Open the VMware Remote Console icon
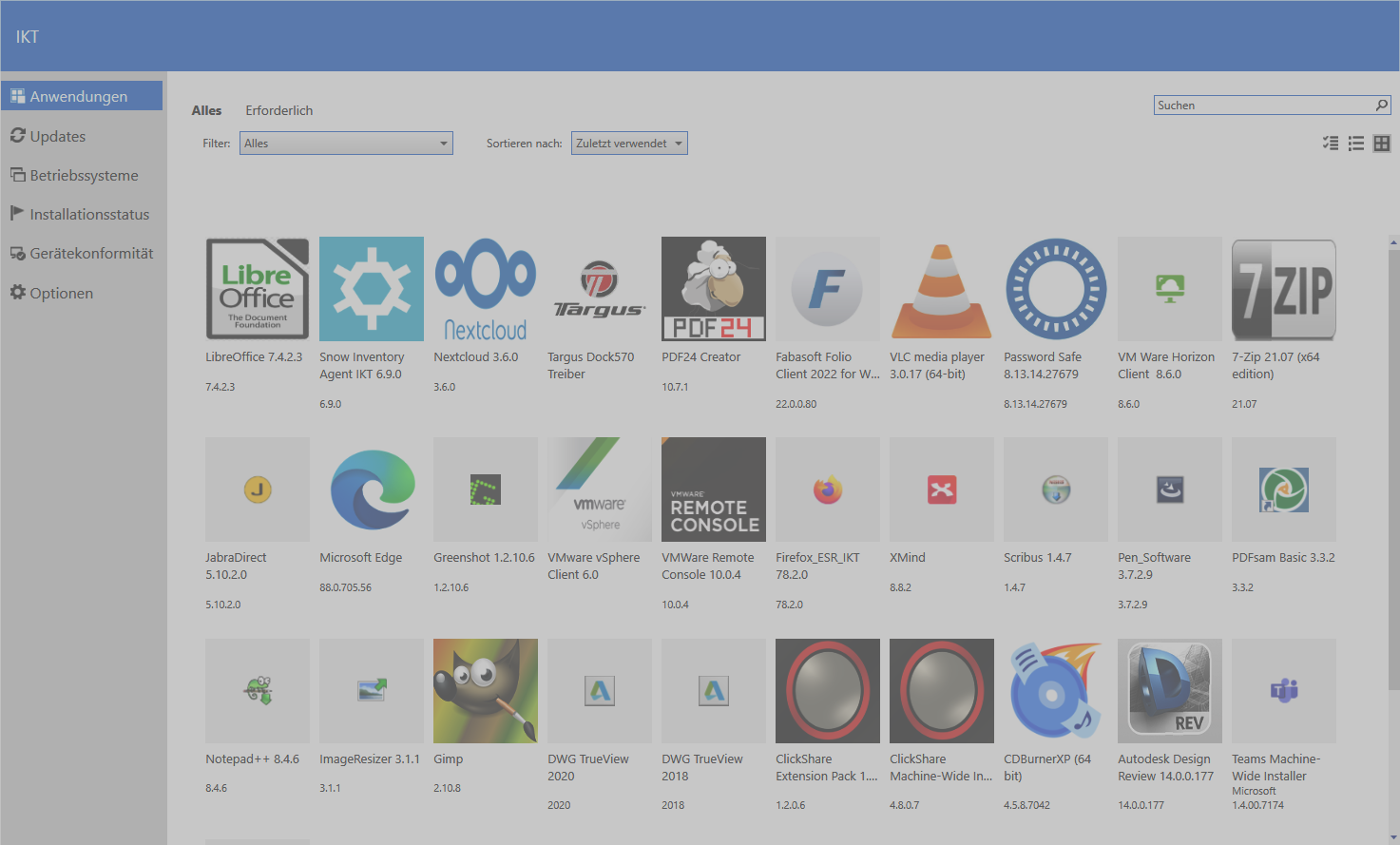This screenshot has width=1400, height=845. [714, 490]
